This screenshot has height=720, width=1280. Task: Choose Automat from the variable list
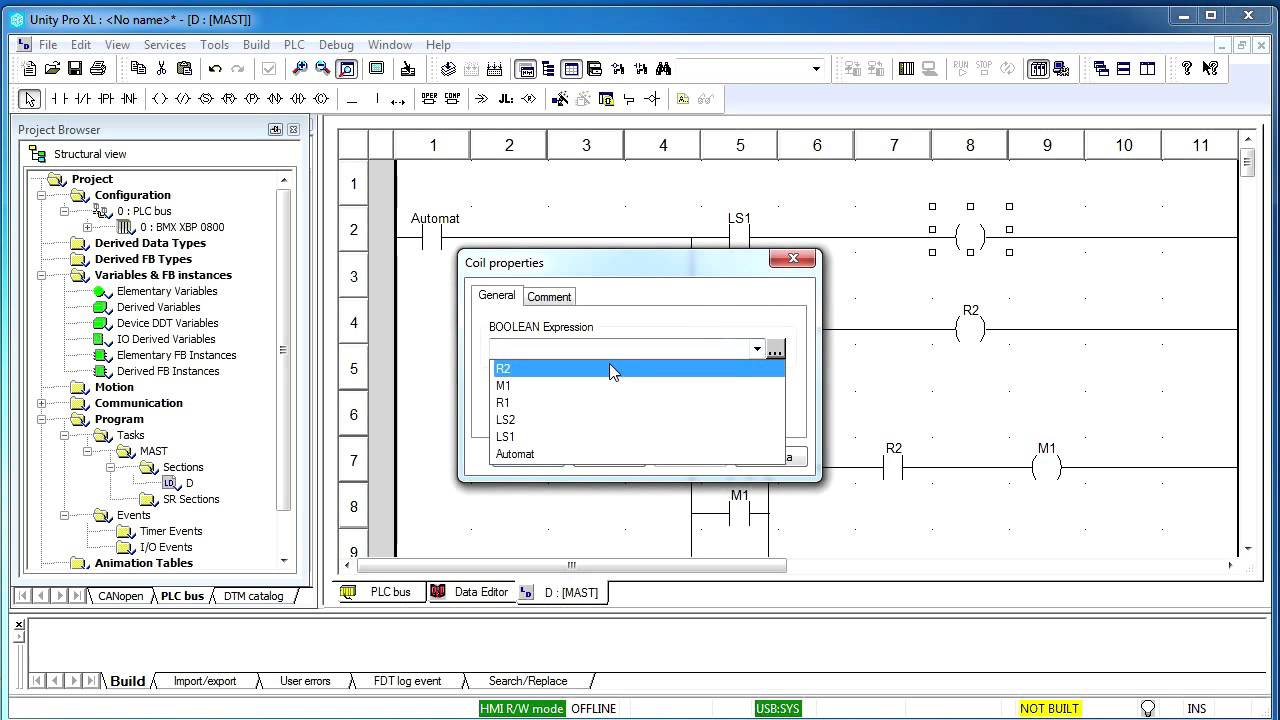click(638, 454)
